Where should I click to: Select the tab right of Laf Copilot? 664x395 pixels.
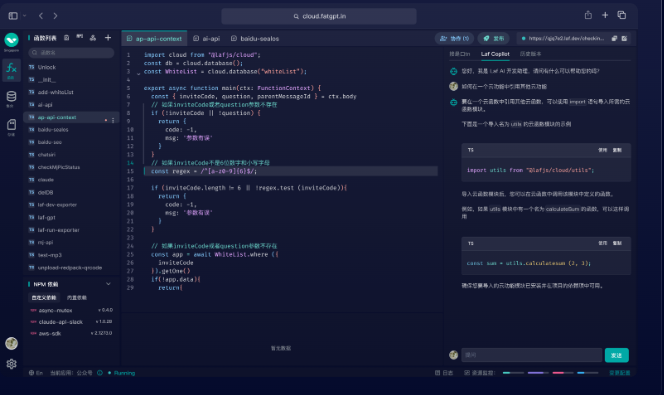[x=530, y=54]
